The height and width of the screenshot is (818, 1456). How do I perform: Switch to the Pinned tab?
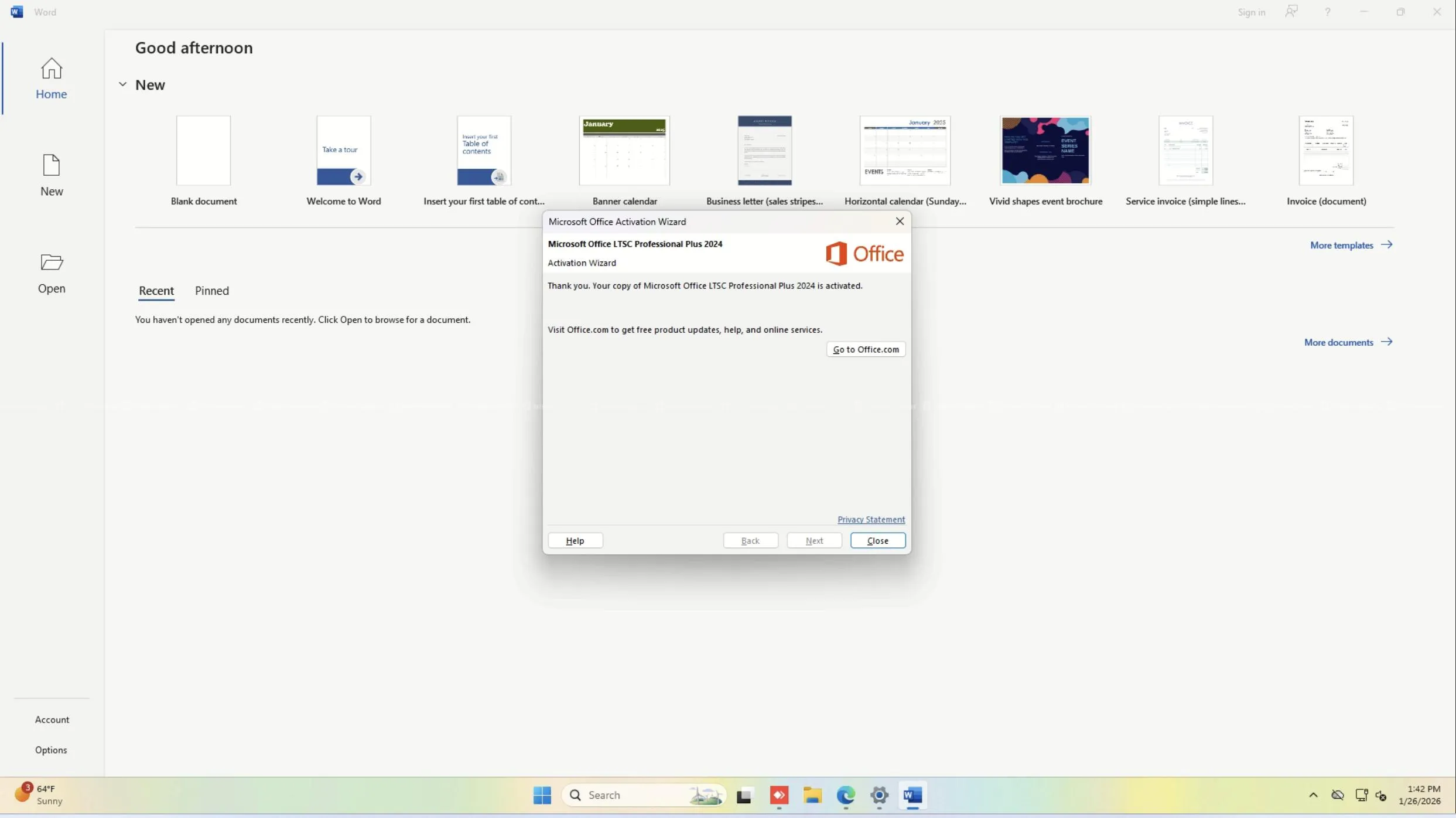point(212,291)
